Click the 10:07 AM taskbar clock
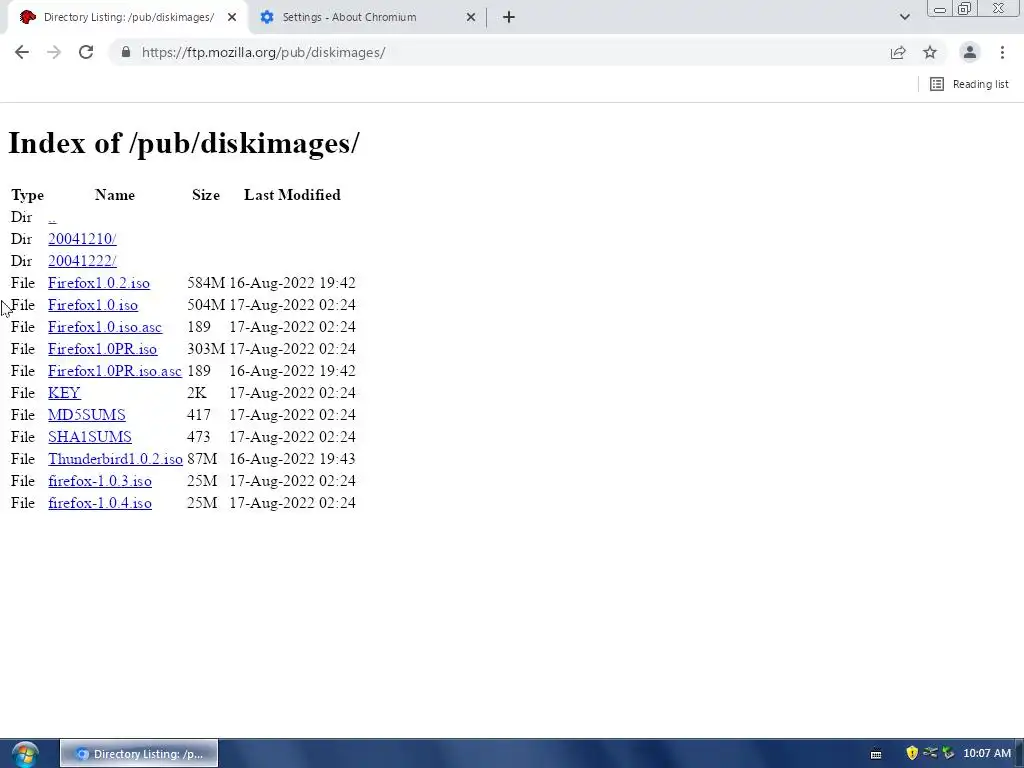The width and height of the screenshot is (1024, 768). [987, 754]
